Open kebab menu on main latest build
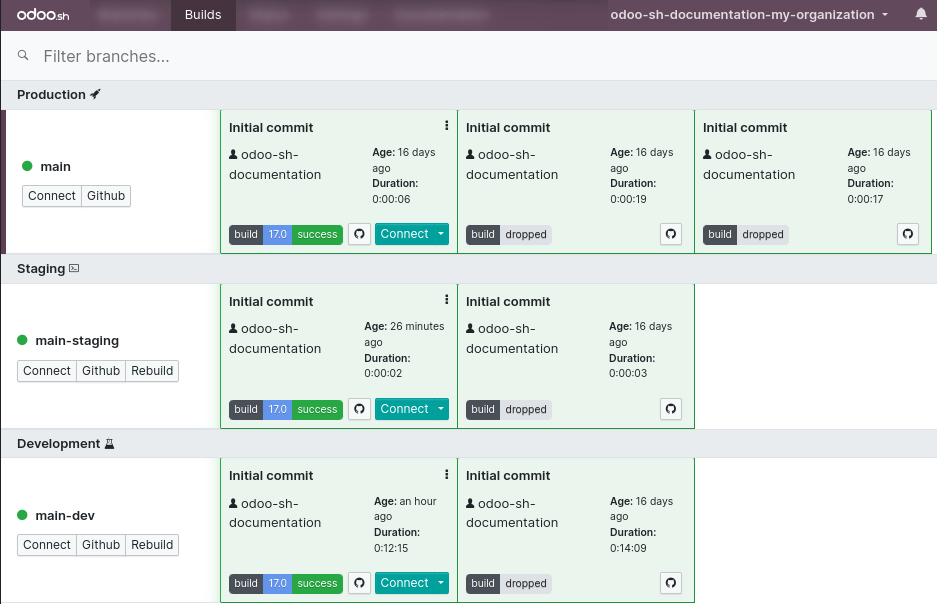Viewport: 937px width, 604px height. 446,126
